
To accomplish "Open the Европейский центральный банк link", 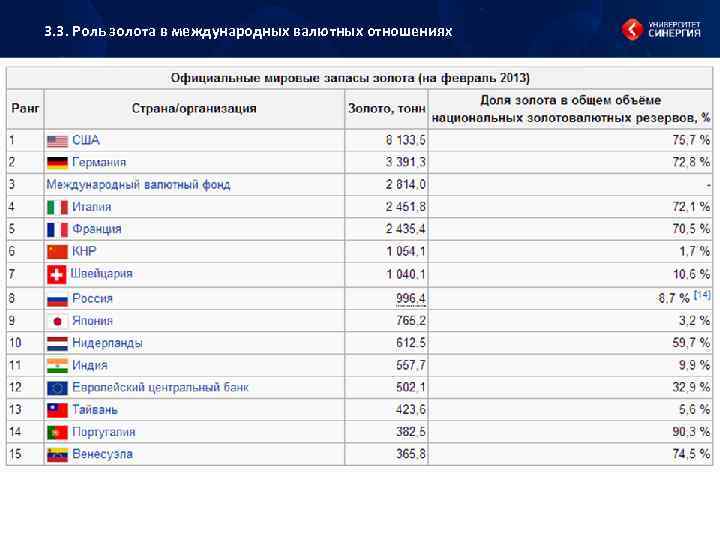I will 160,388.
